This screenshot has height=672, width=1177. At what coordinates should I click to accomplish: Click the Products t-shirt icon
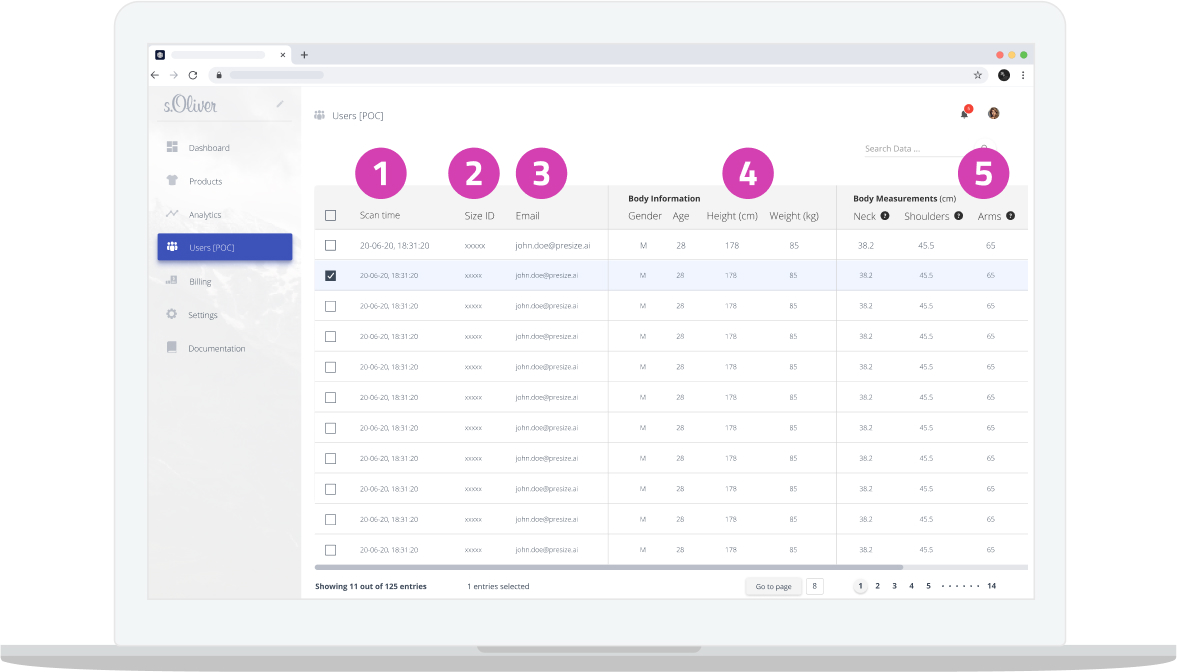click(x=172, y=180)
